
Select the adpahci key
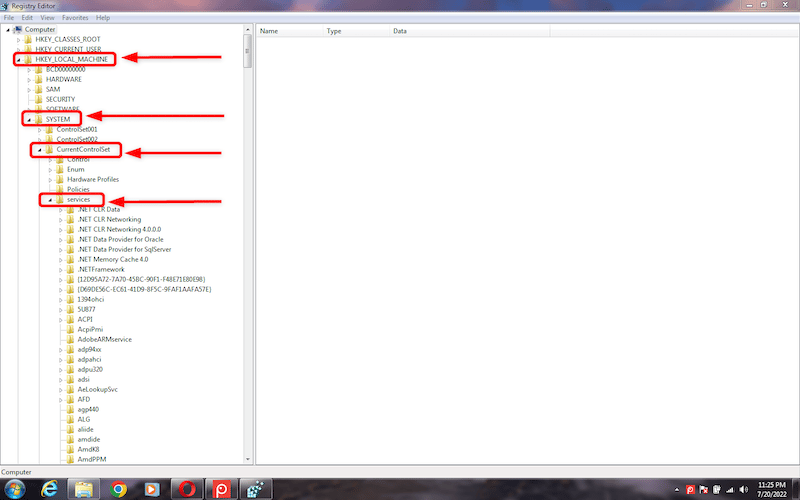click(89, 359)
